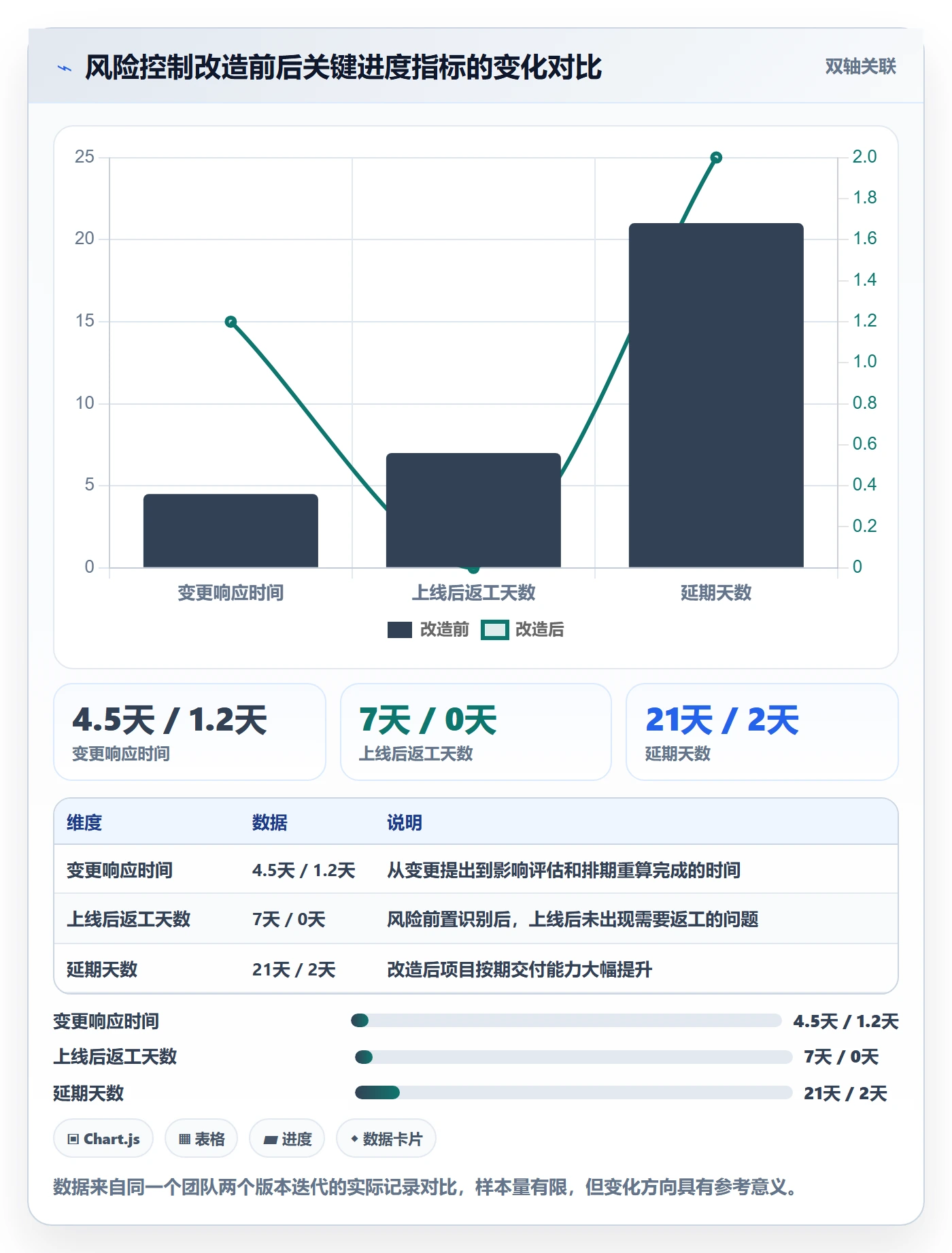Click description 改造后项目按期交付能力大幅提升
The width and height of the screenshot is (952, 1253).
click(x=520, y=969)
